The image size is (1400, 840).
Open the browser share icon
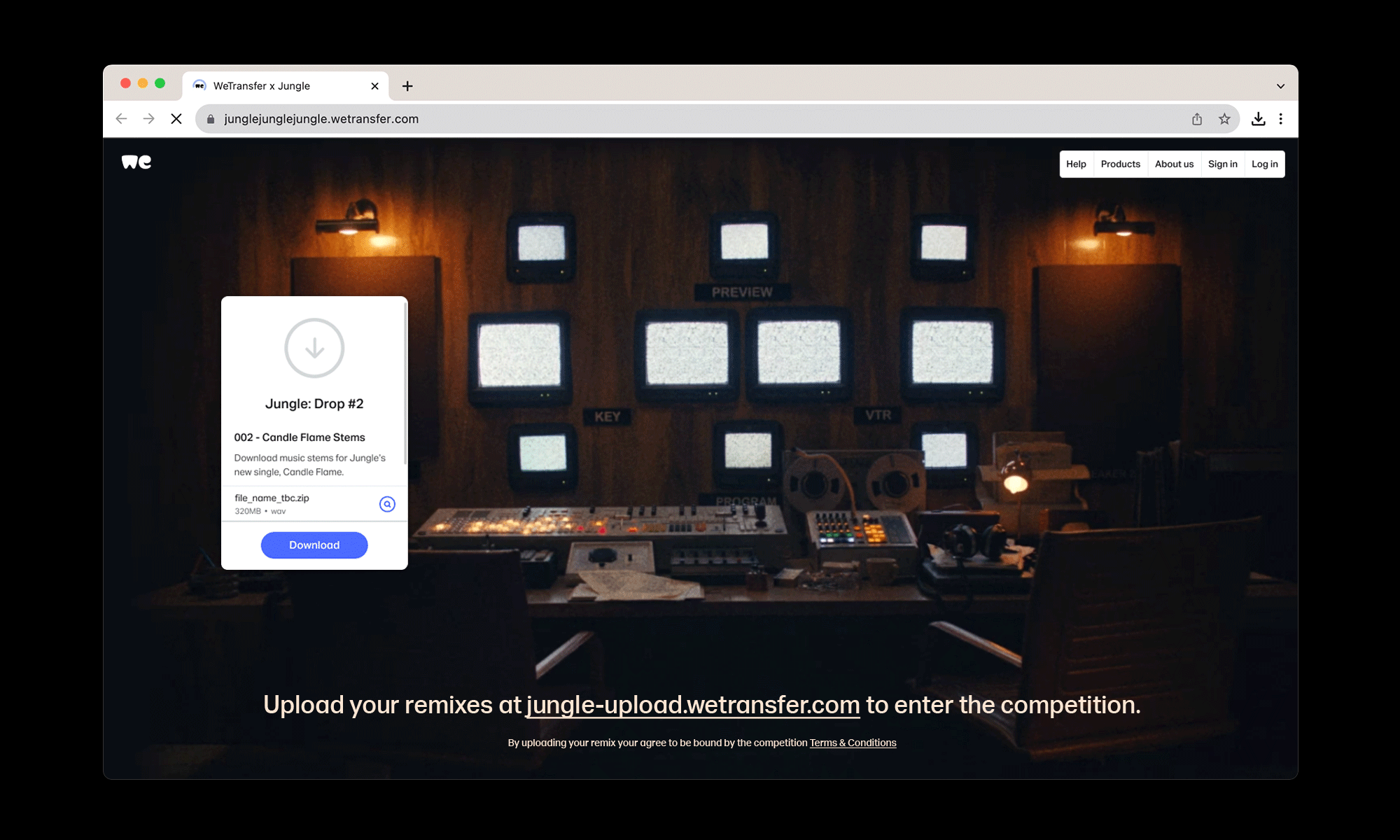(x=1197, y=119)
